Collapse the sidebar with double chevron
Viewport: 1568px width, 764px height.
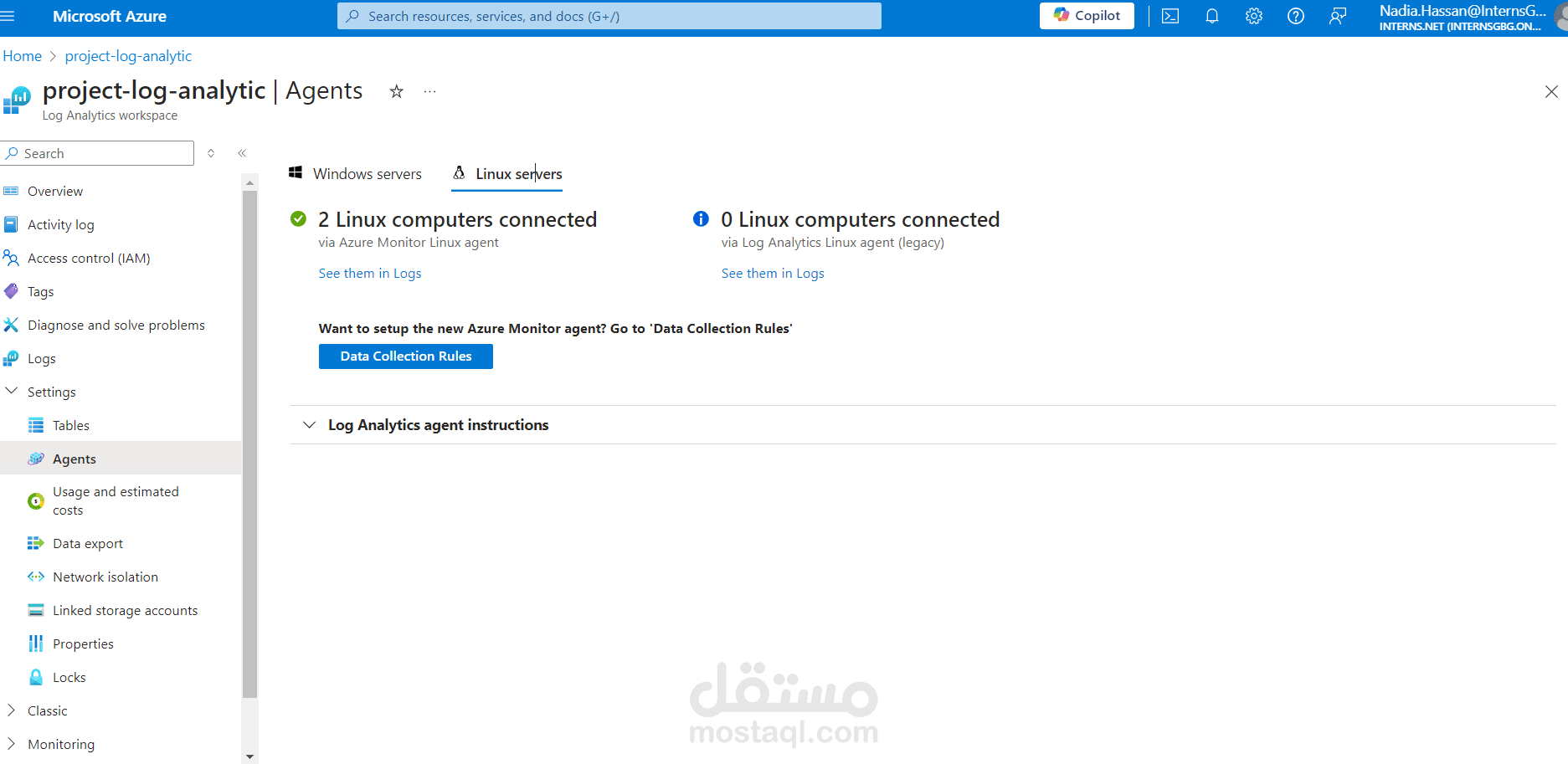(242, 153)
